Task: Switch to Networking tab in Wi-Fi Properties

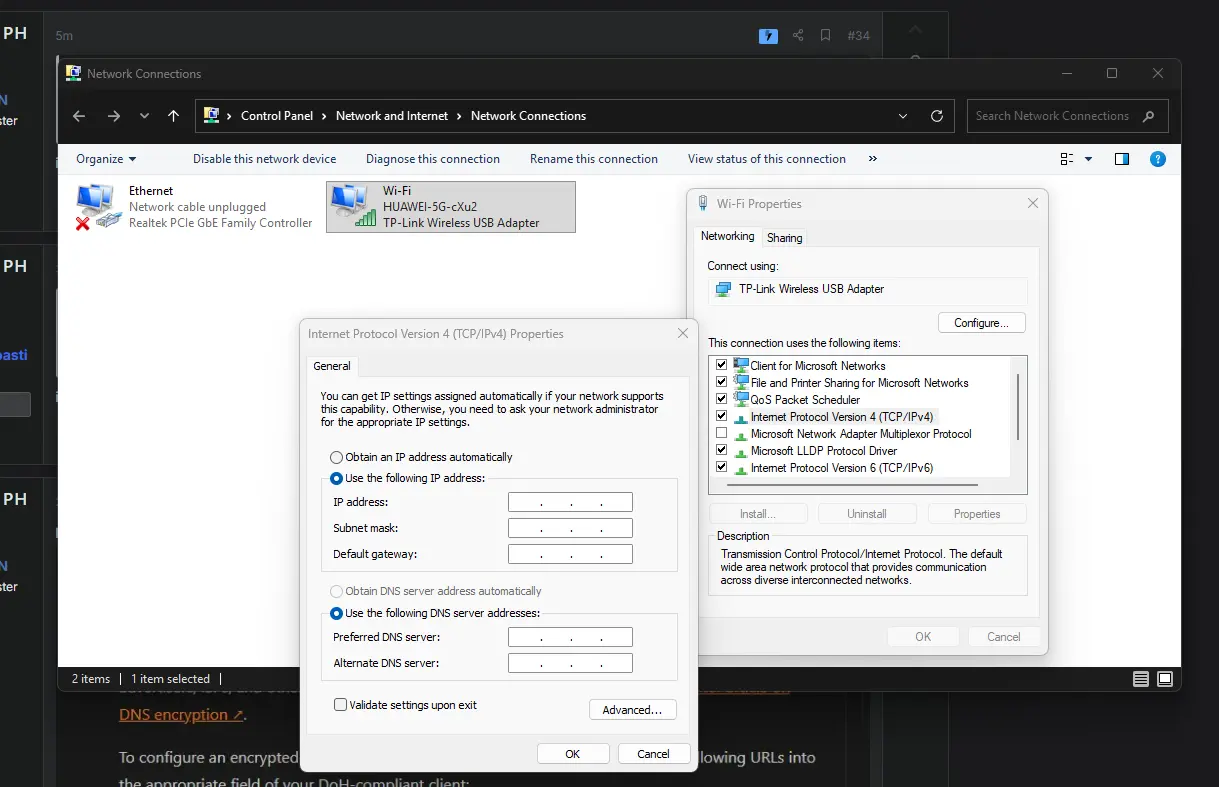Action: (x=727, y=236)
